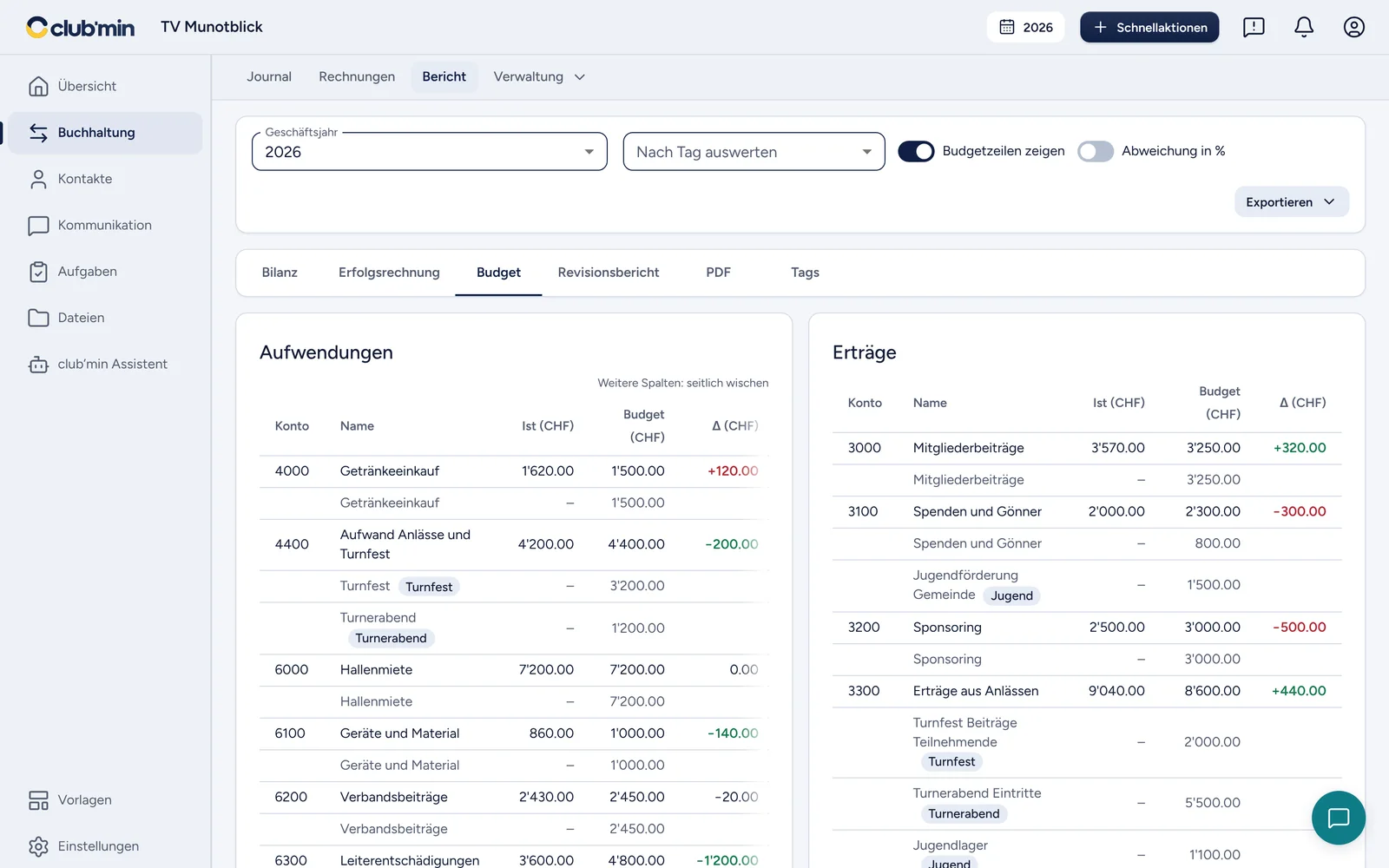Enable the Abweichung in % switch
The width and height of the screenshot is (1389, 868).
click(1096, 151)
